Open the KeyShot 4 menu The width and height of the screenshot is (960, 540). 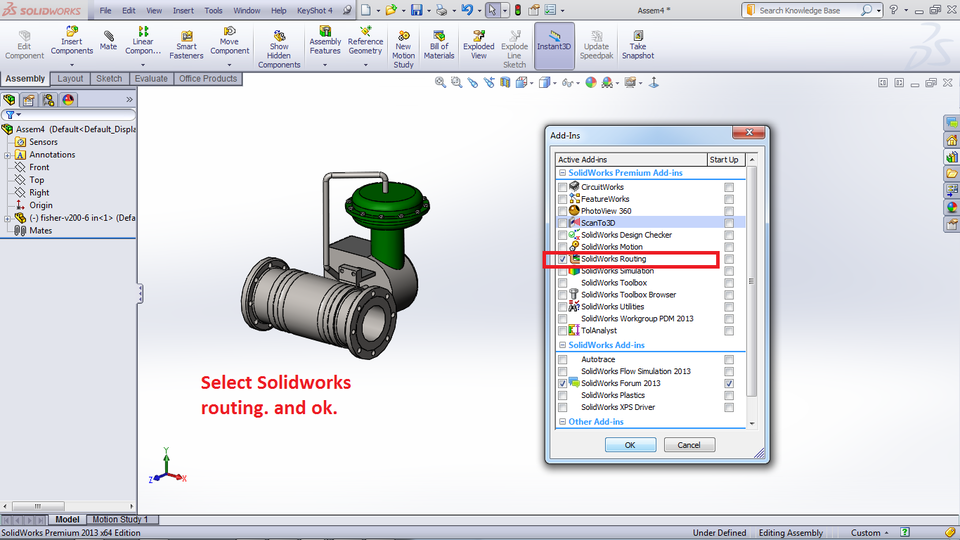315,10
